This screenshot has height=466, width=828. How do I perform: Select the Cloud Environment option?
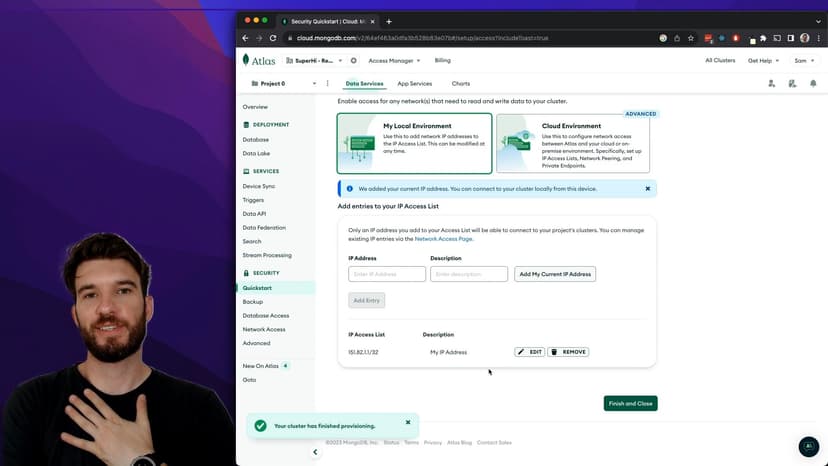point(572,143)
